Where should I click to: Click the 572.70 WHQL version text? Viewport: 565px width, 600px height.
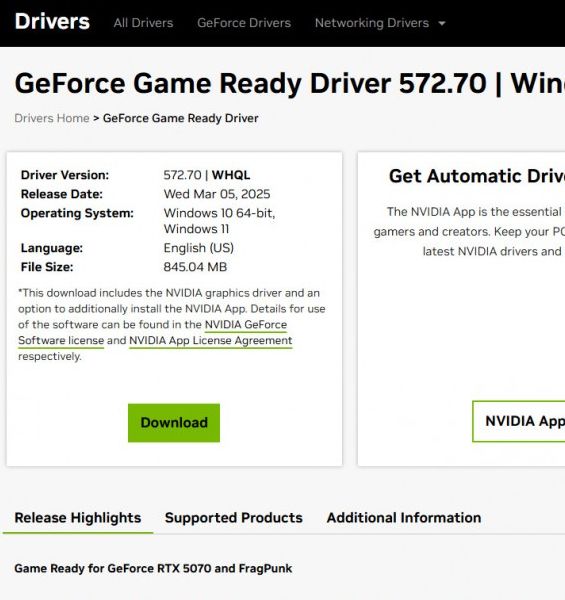pos(207,175)
